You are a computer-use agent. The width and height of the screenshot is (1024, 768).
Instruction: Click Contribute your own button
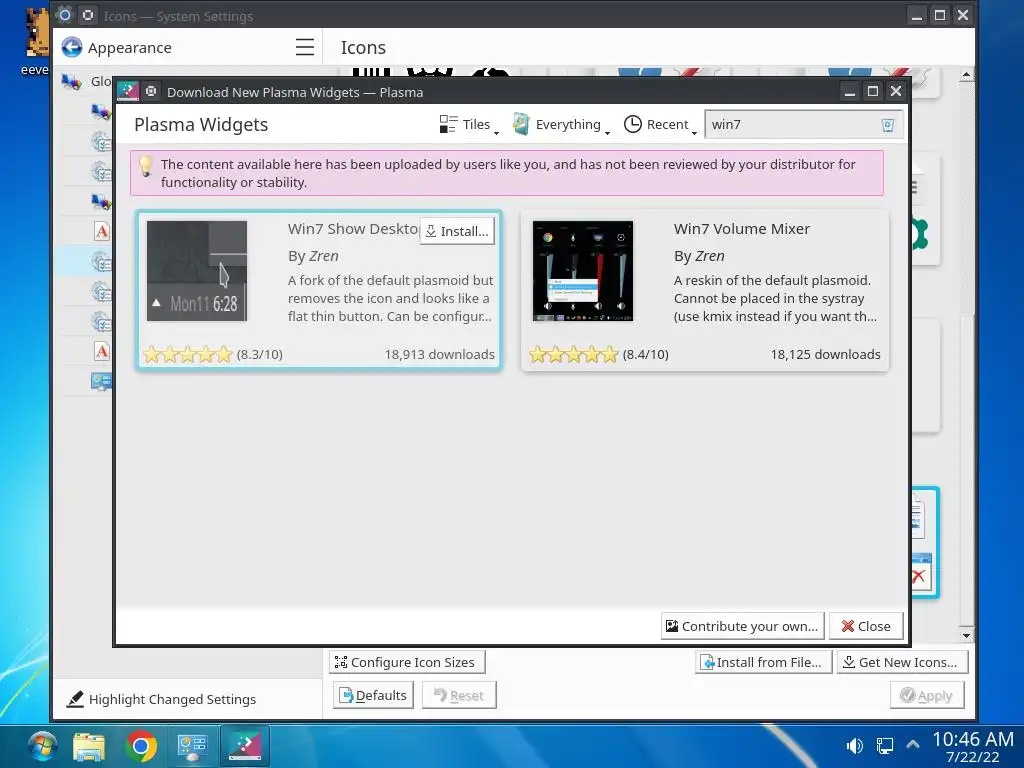click(743, 626)
